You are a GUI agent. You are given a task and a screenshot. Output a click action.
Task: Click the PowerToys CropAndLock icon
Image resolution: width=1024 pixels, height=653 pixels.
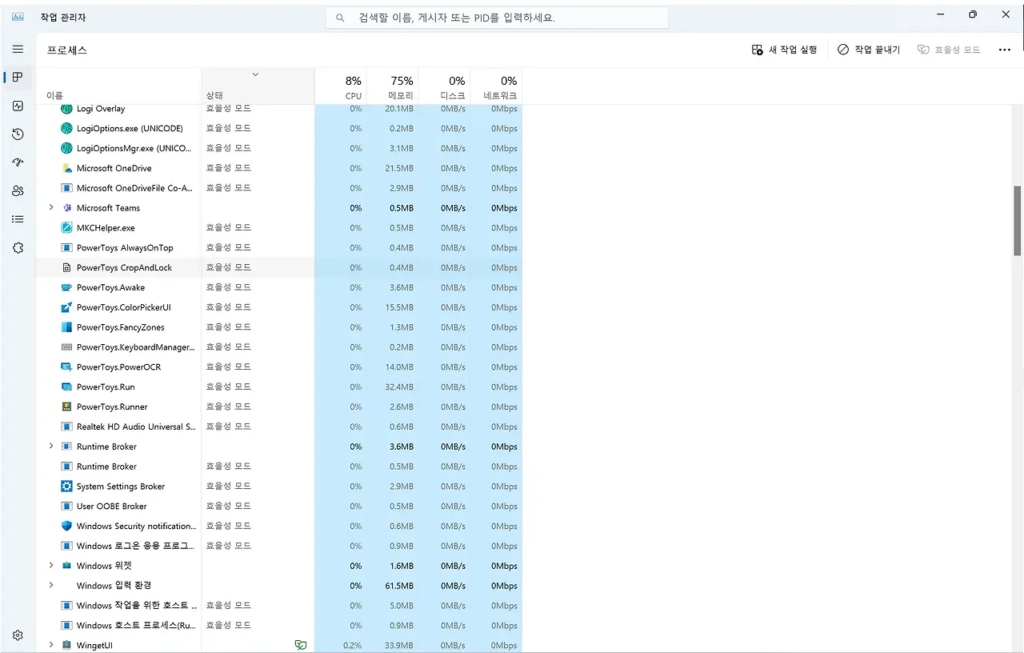pyautogui.click(x=67, y=267)
